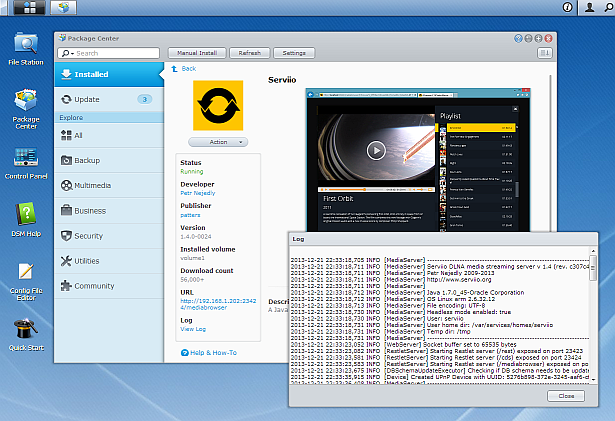This screenshot has height=421, width=615.
Task: Click the Log dialog scroll-up arrow
Action: 593,251
